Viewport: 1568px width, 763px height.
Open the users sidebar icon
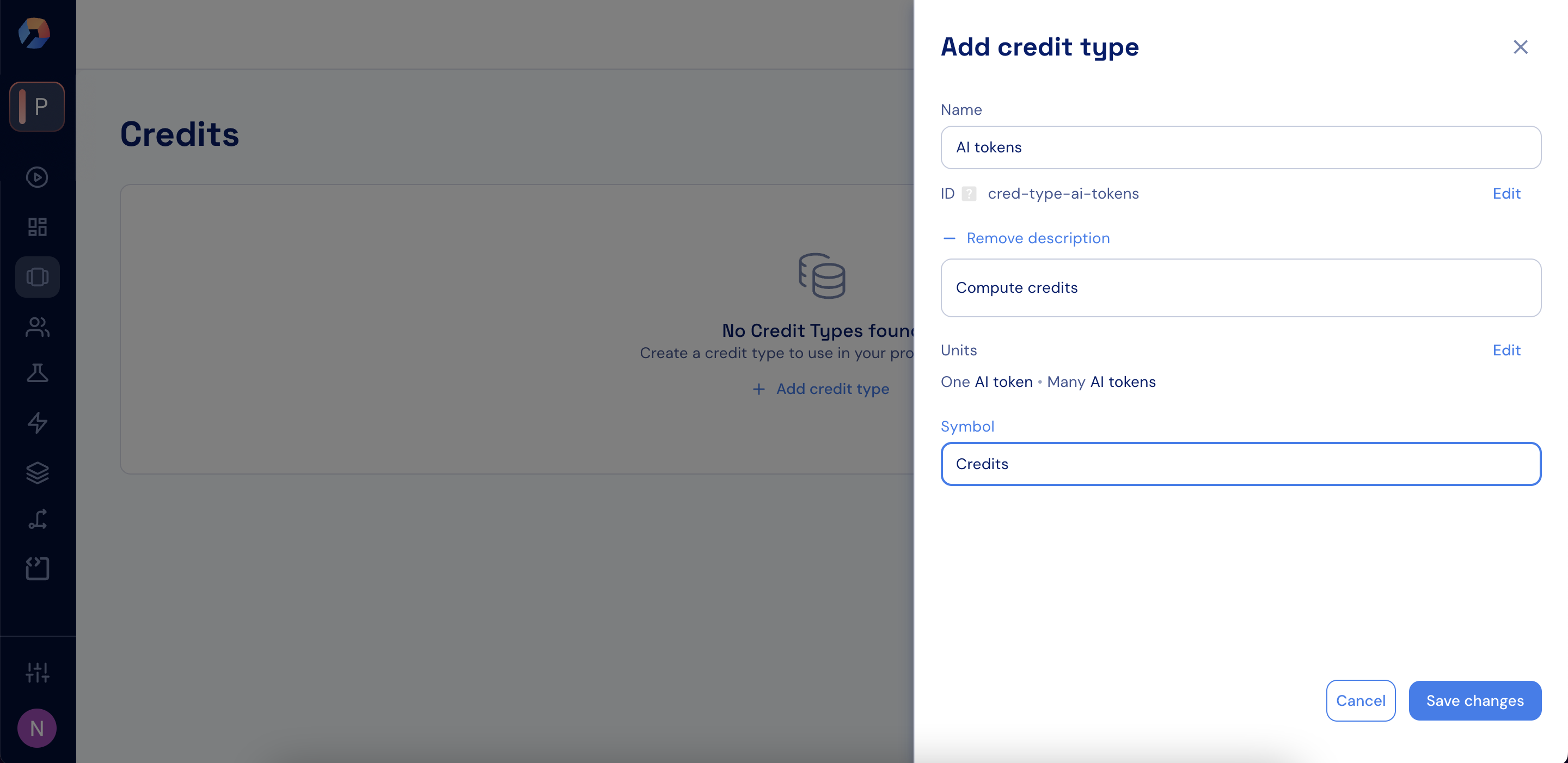pos(37,327)
